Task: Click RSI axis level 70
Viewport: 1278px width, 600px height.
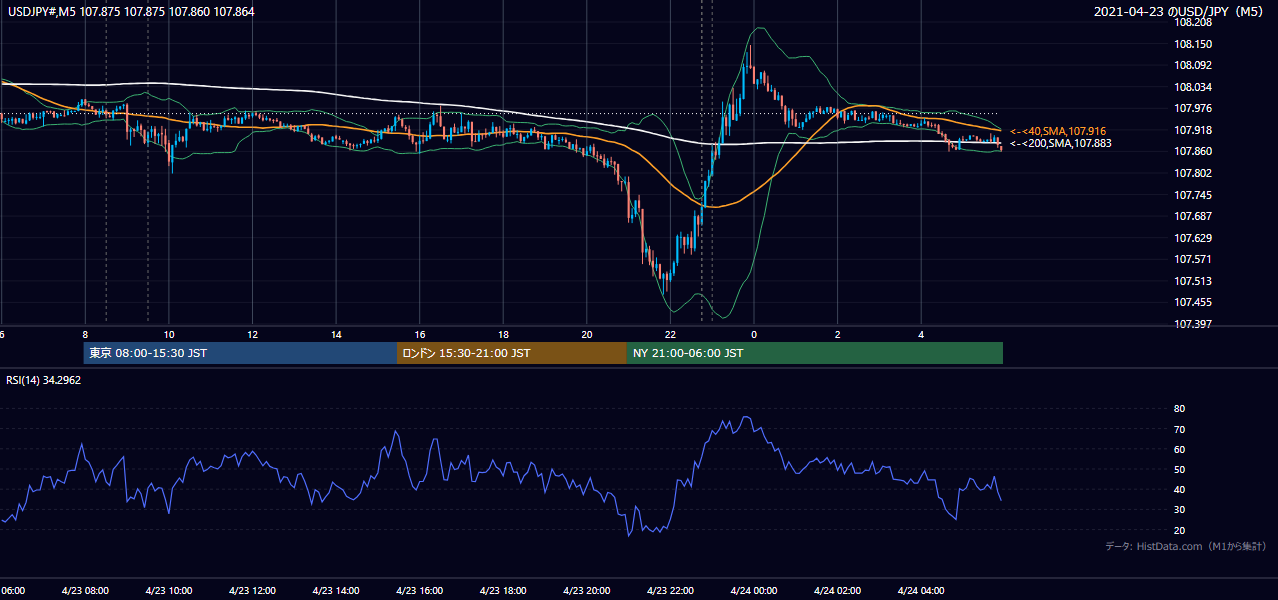Action: (x=1180, y=429)
